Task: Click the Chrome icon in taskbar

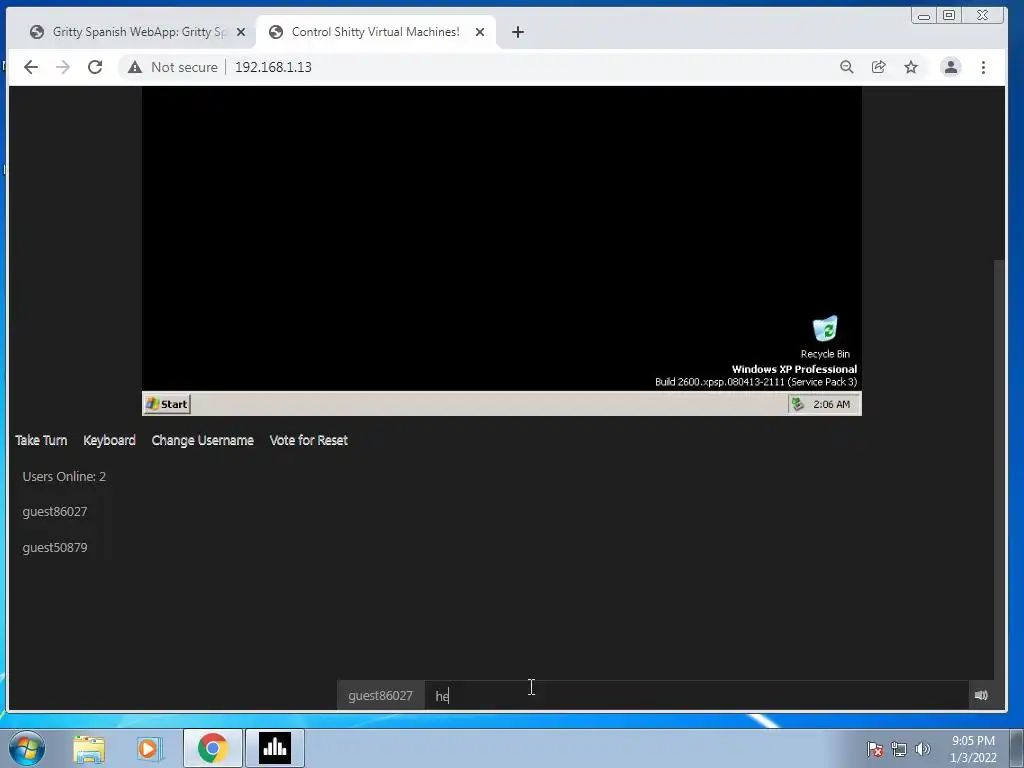Action: [213, 748]
